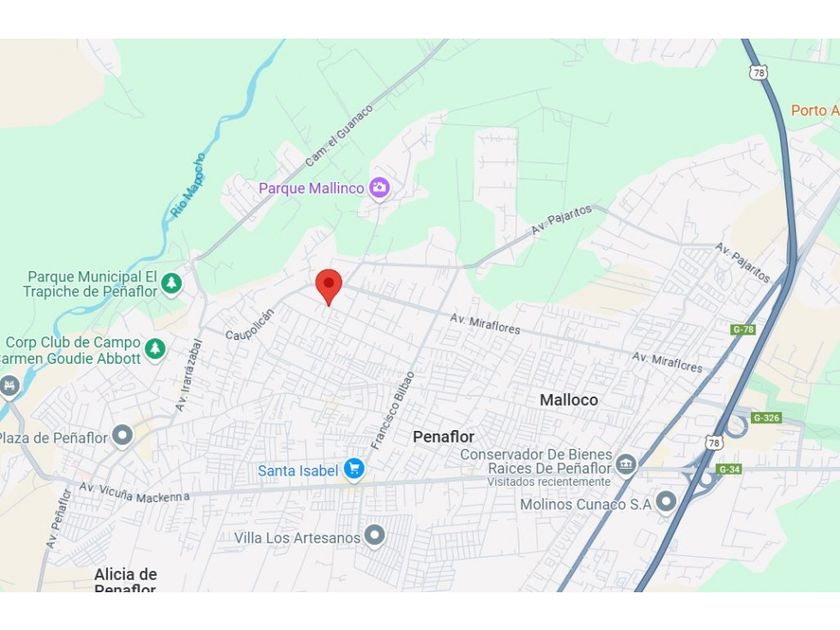Click the red location pin marker

coord(328,287)
